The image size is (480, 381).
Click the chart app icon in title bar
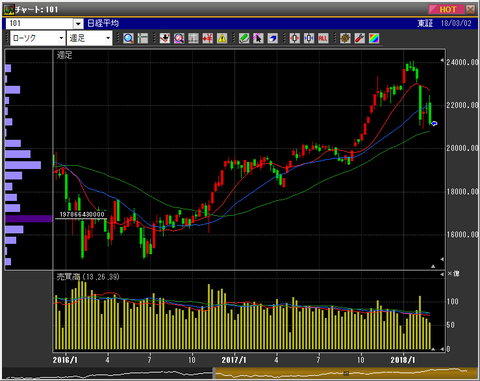pyautogui.click(x=9, y=9)
